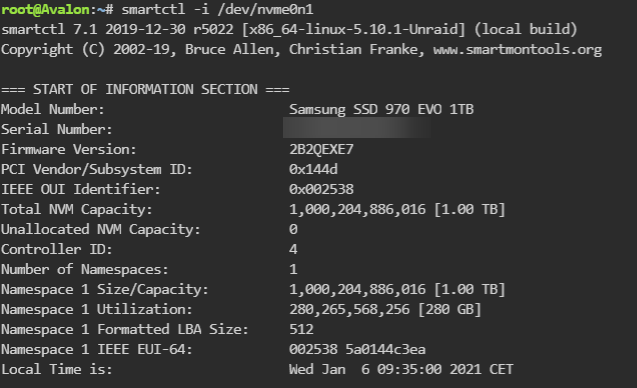Screen dimensions: 637x388
Task: Click the smartctl 7.1 version line
Action: (289, 29)
